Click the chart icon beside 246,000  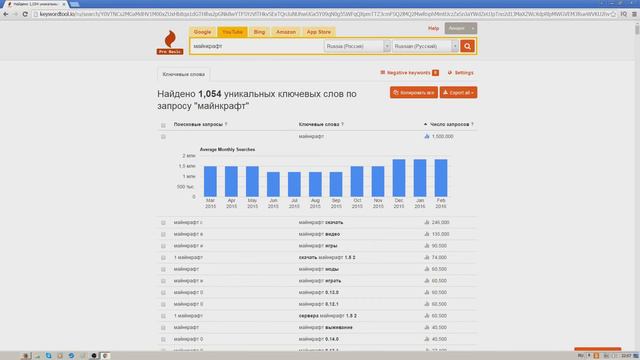(427, 222)
